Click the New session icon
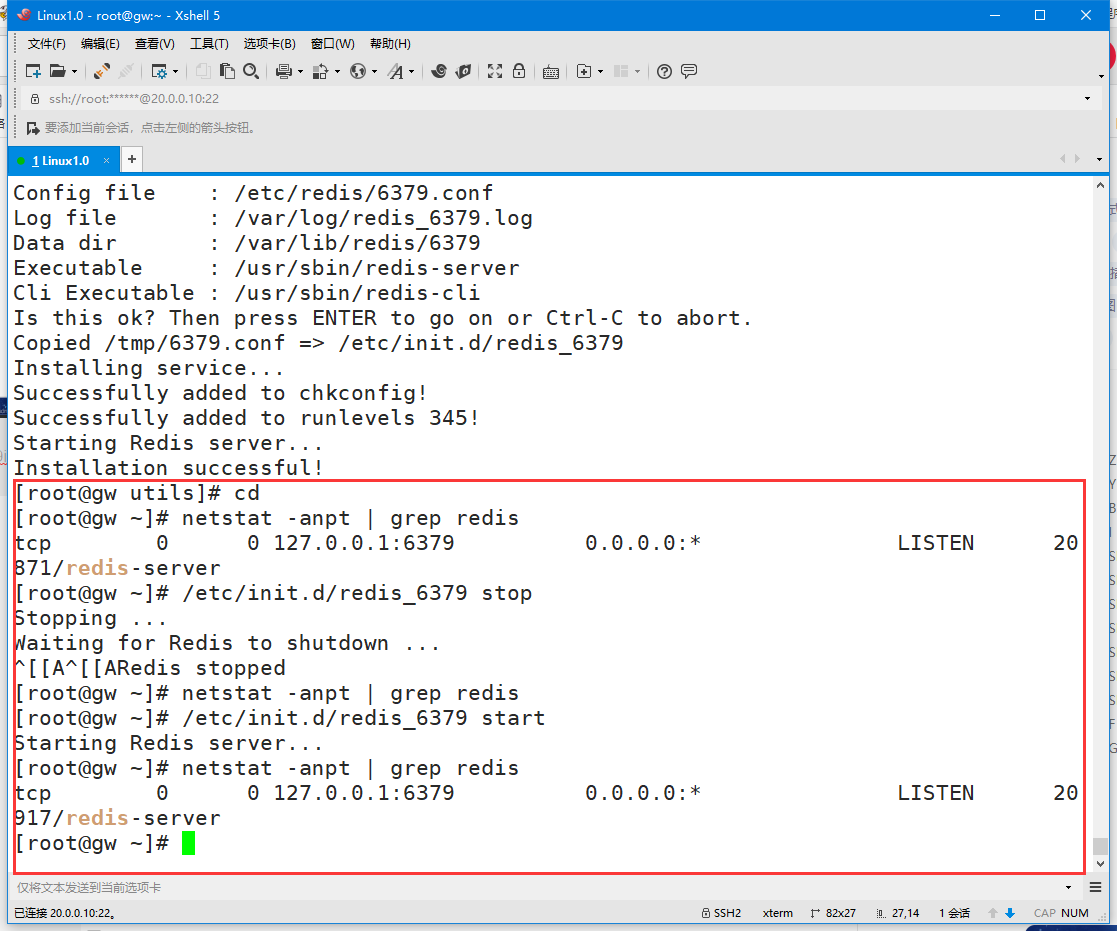The width and height of the screenshot is (1117, 931). pyautogui.click(x=33, y=71)
